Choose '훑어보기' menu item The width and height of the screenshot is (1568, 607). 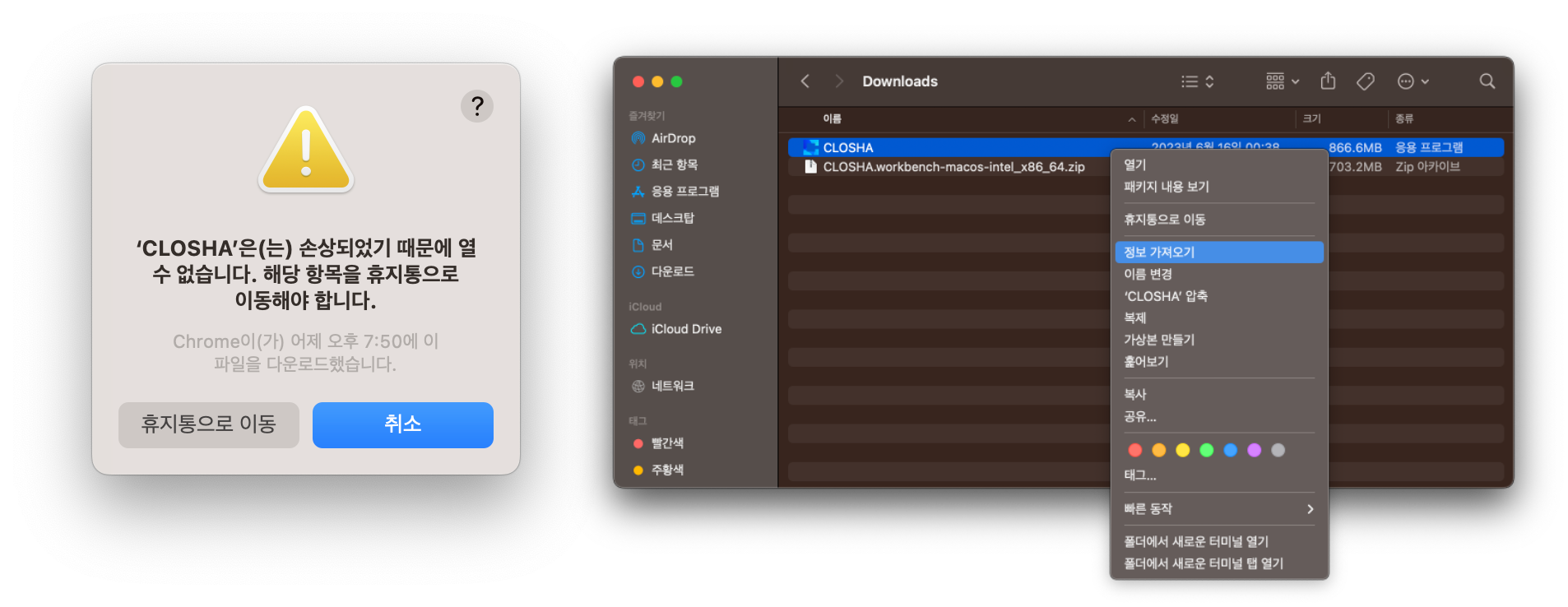[x=1219, y=361]
